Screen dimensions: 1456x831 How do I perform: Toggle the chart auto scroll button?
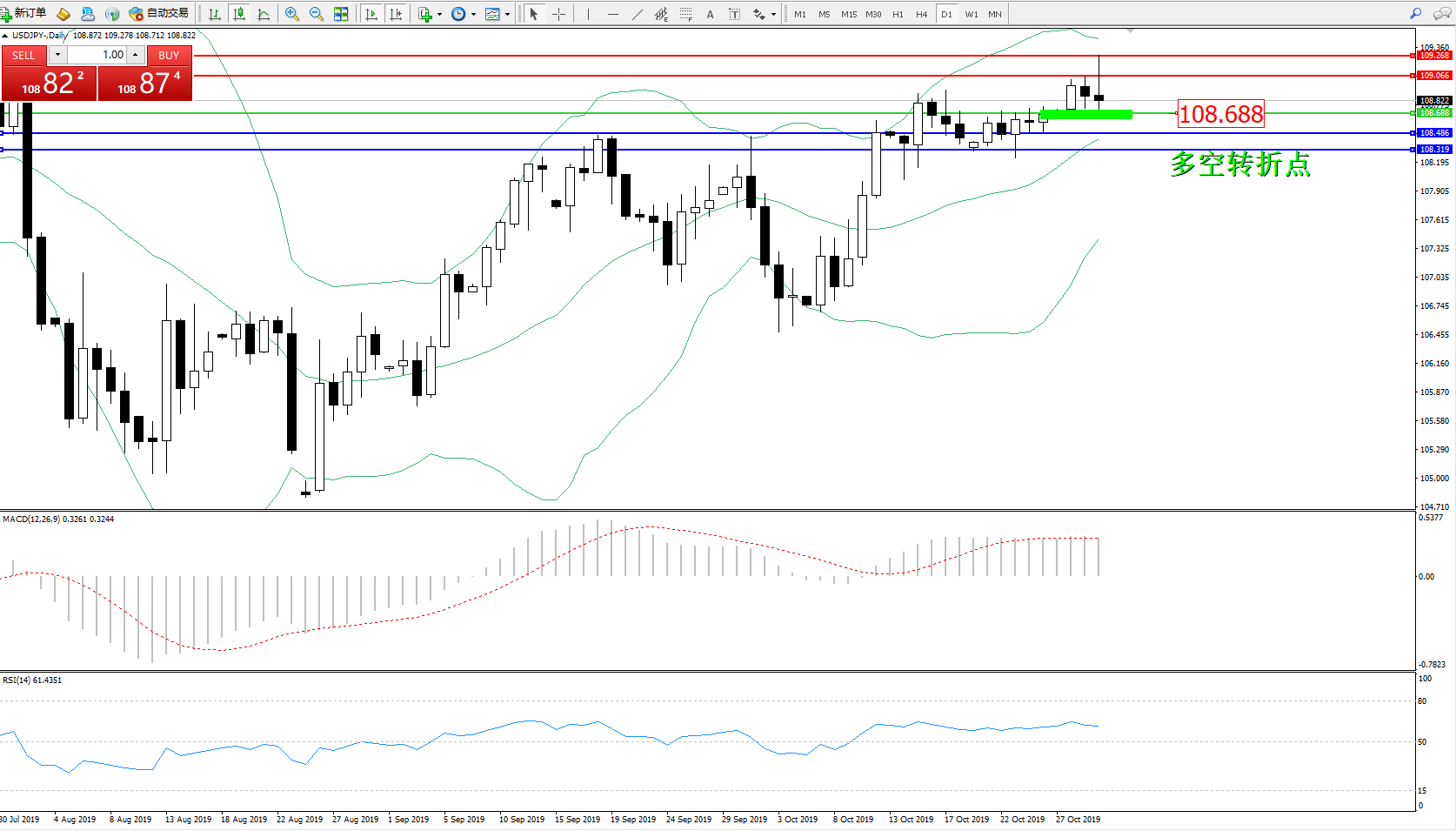pyautogui.click(x=371, y=14)
